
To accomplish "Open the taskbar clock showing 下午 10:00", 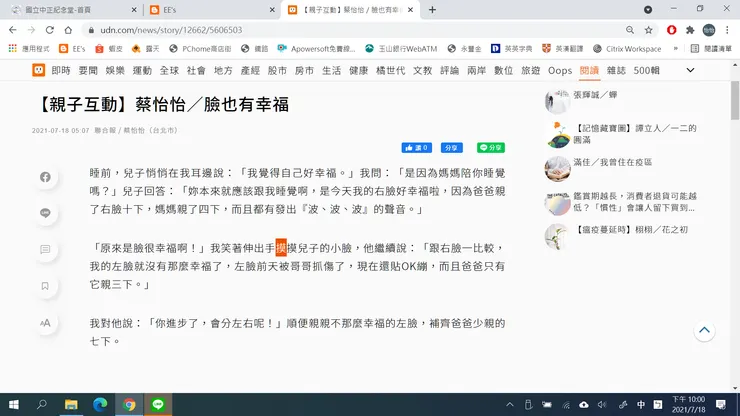I will [688, 405].
